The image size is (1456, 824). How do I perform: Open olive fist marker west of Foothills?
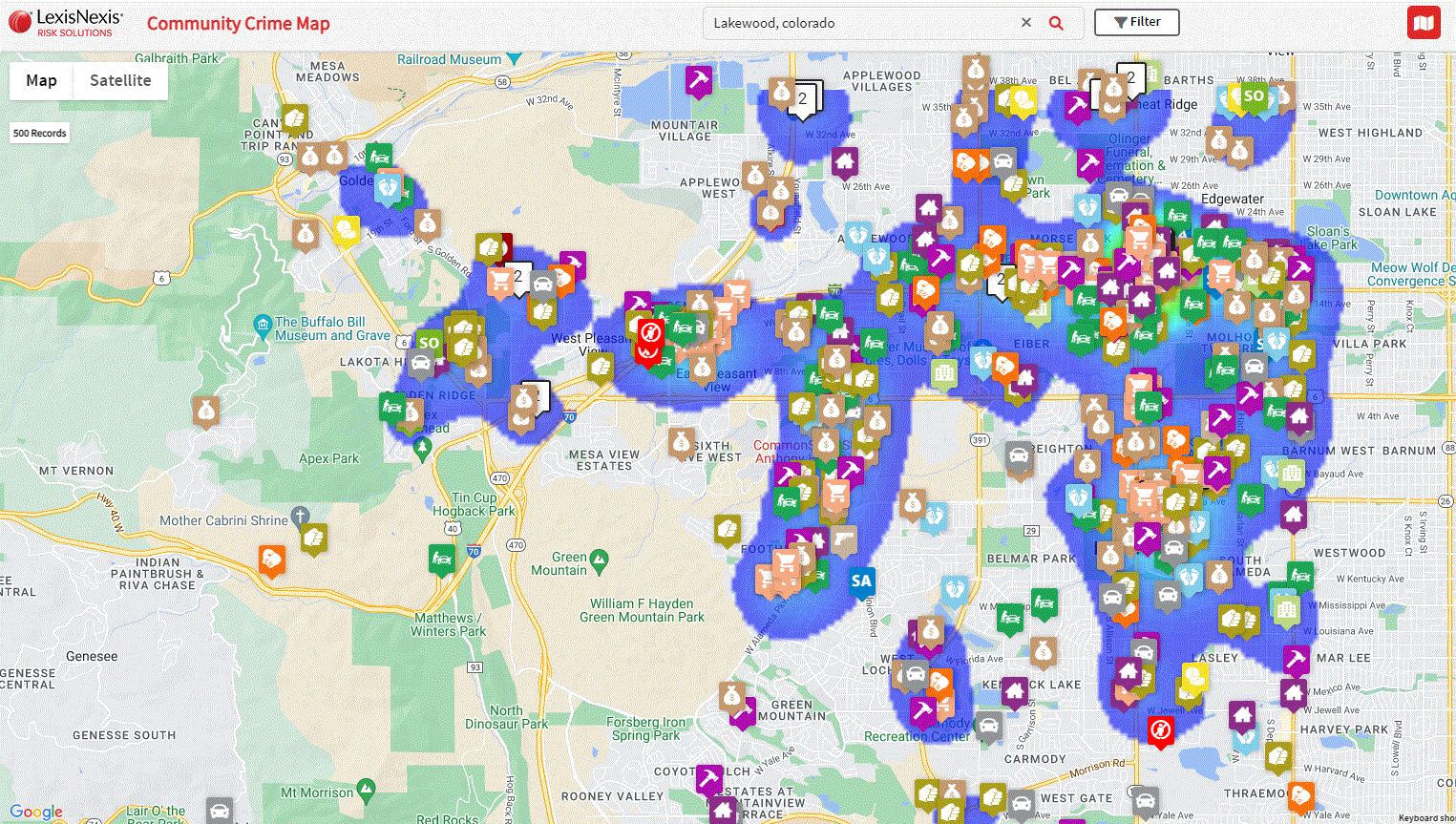pyautogui.click(x=728, y=530)
